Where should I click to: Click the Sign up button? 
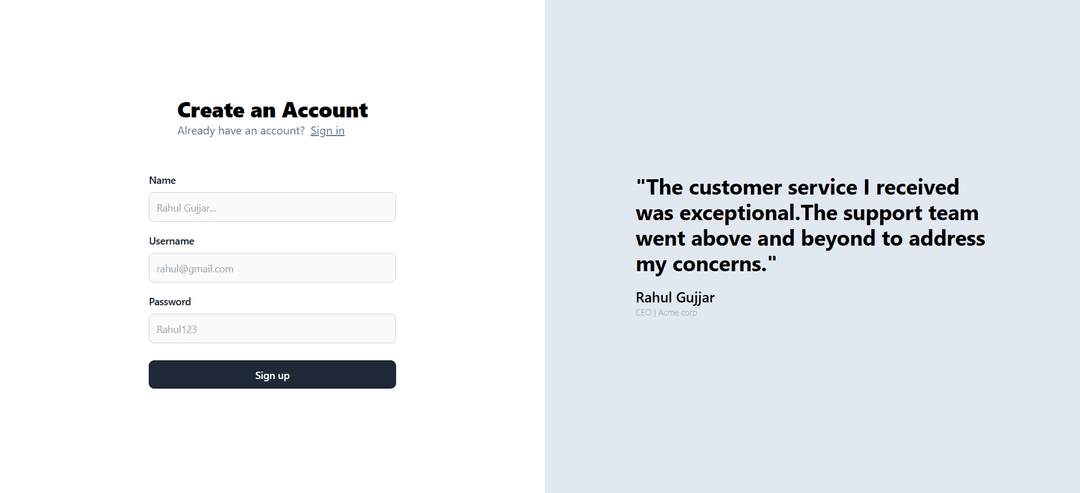272,375
